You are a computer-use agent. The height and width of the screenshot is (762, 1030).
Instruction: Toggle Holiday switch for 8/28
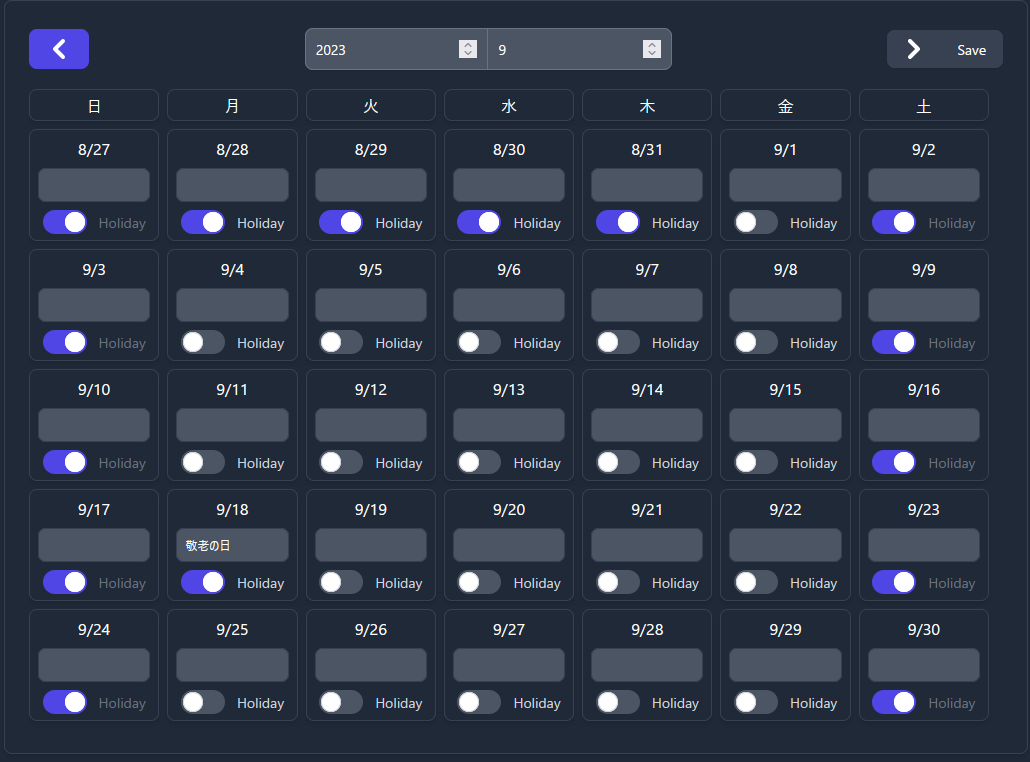[203, 222]
